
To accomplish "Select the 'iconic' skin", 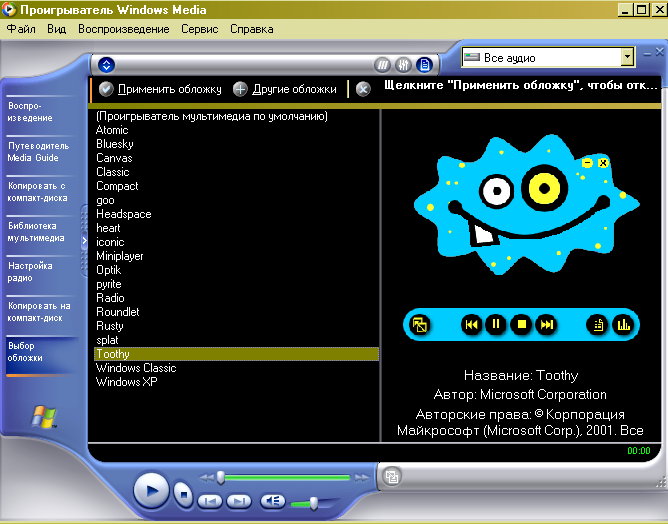I will (236, 242).
